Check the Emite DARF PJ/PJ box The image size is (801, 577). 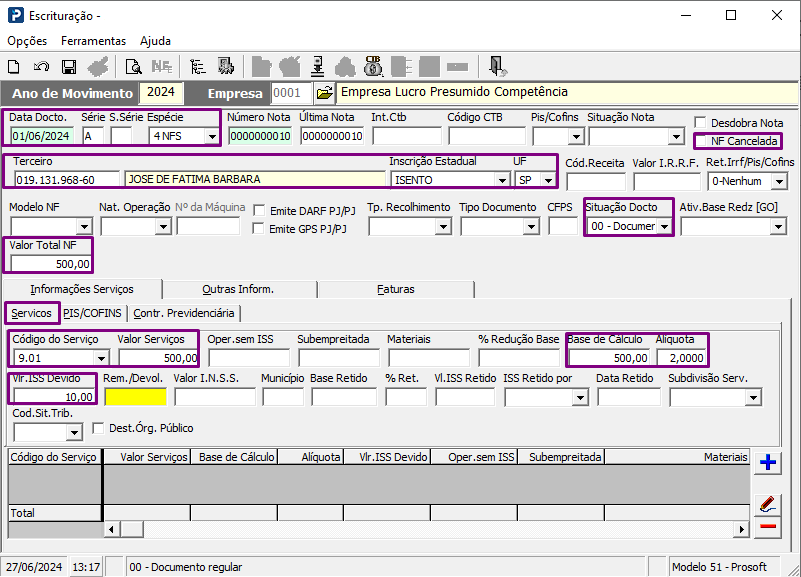[260, 211]
